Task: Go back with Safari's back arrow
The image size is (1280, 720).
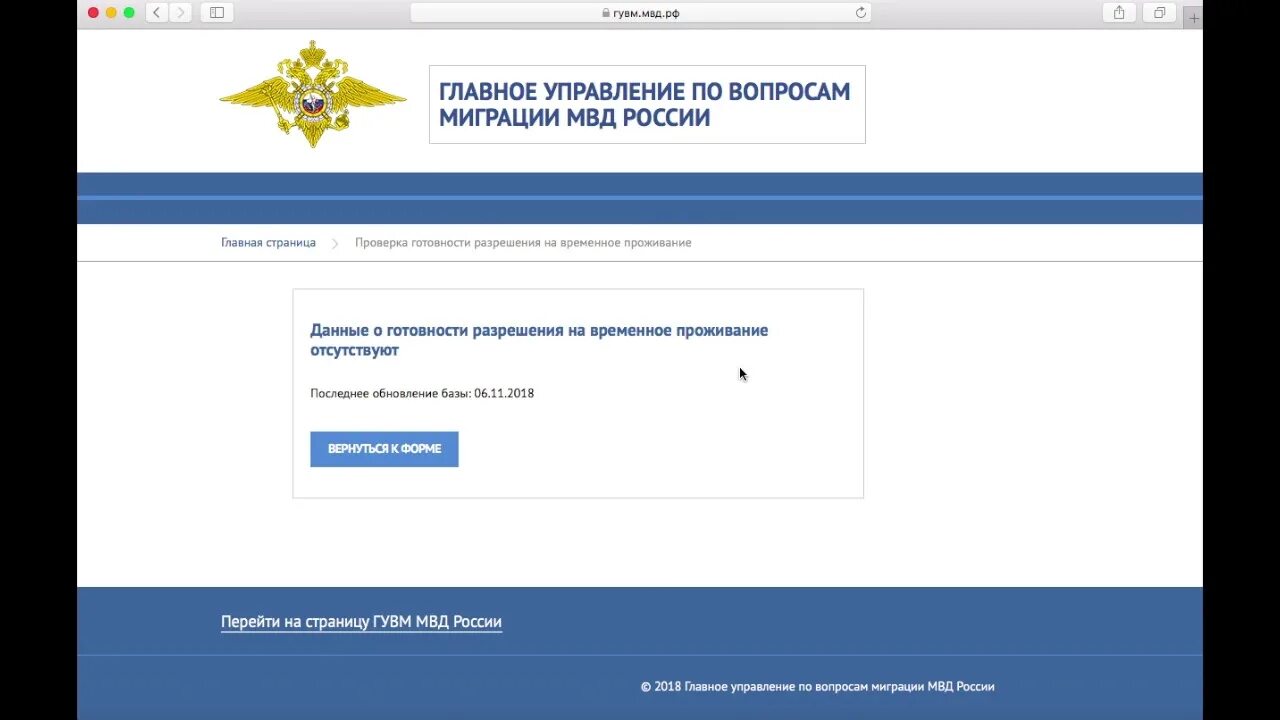Action: click(x=157, y=13)
